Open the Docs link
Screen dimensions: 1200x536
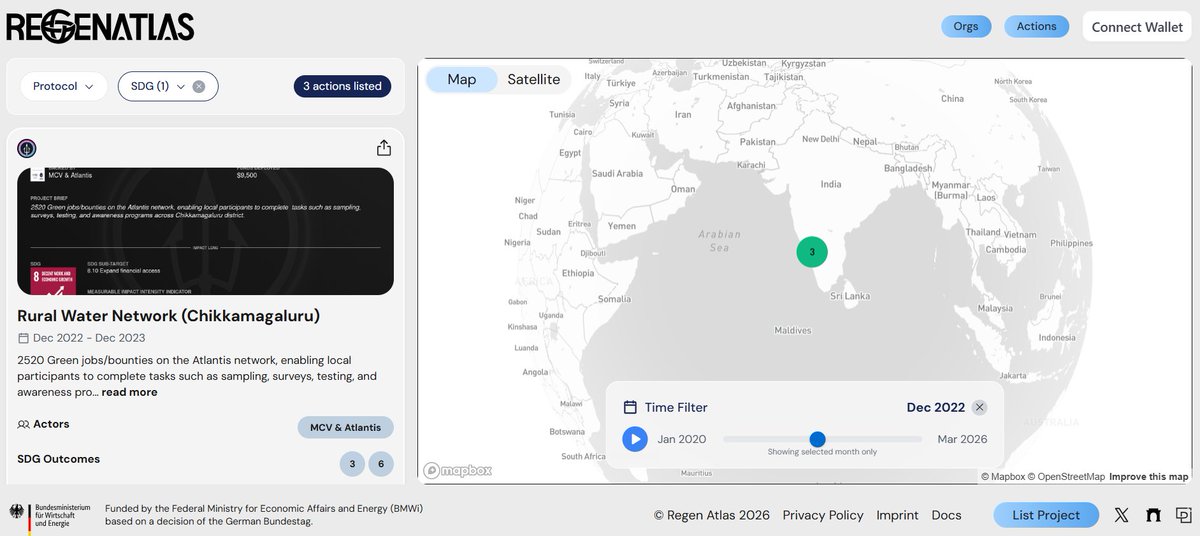(946, 515)
